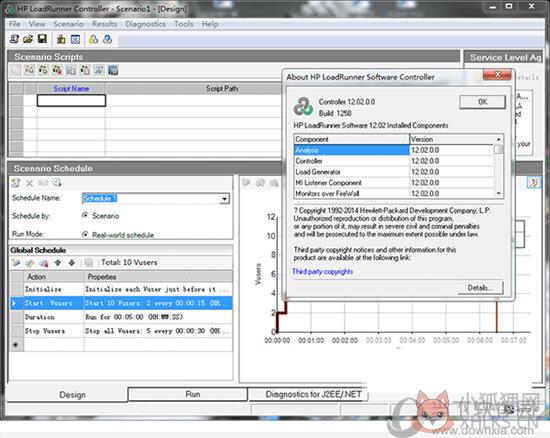The image size is (550, 438).
Task: Open the Diagnostics menu
Action: click(x=145, y=24)
